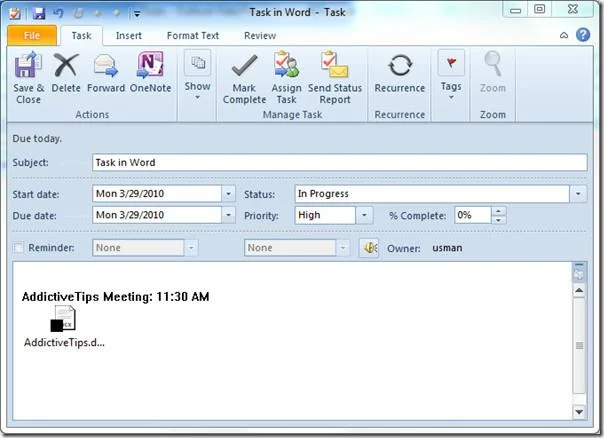This screenshot has height=438, width=604.
Task: Click the next item arrow in quick access toolbar
Action: click(x=116, y=13)
